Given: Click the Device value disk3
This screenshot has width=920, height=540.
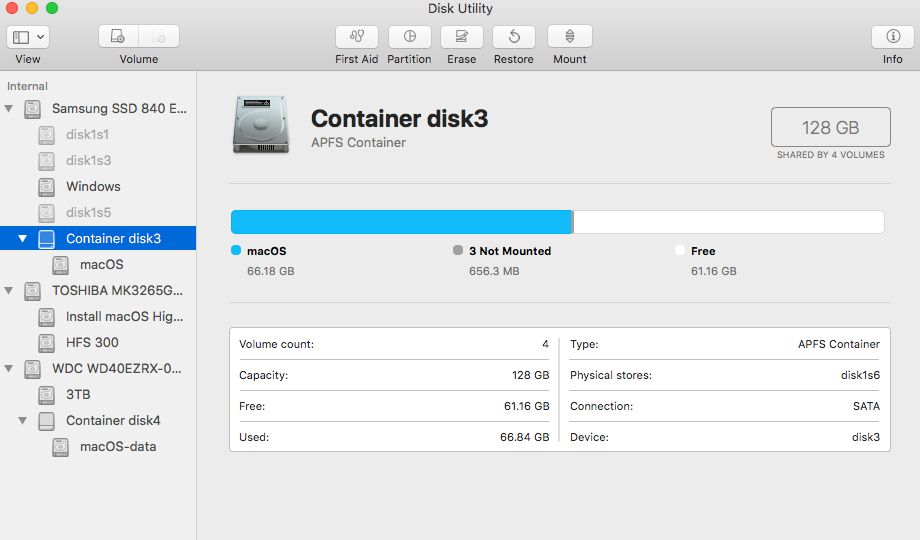Looking at the screenshot, I should point(866,437).
